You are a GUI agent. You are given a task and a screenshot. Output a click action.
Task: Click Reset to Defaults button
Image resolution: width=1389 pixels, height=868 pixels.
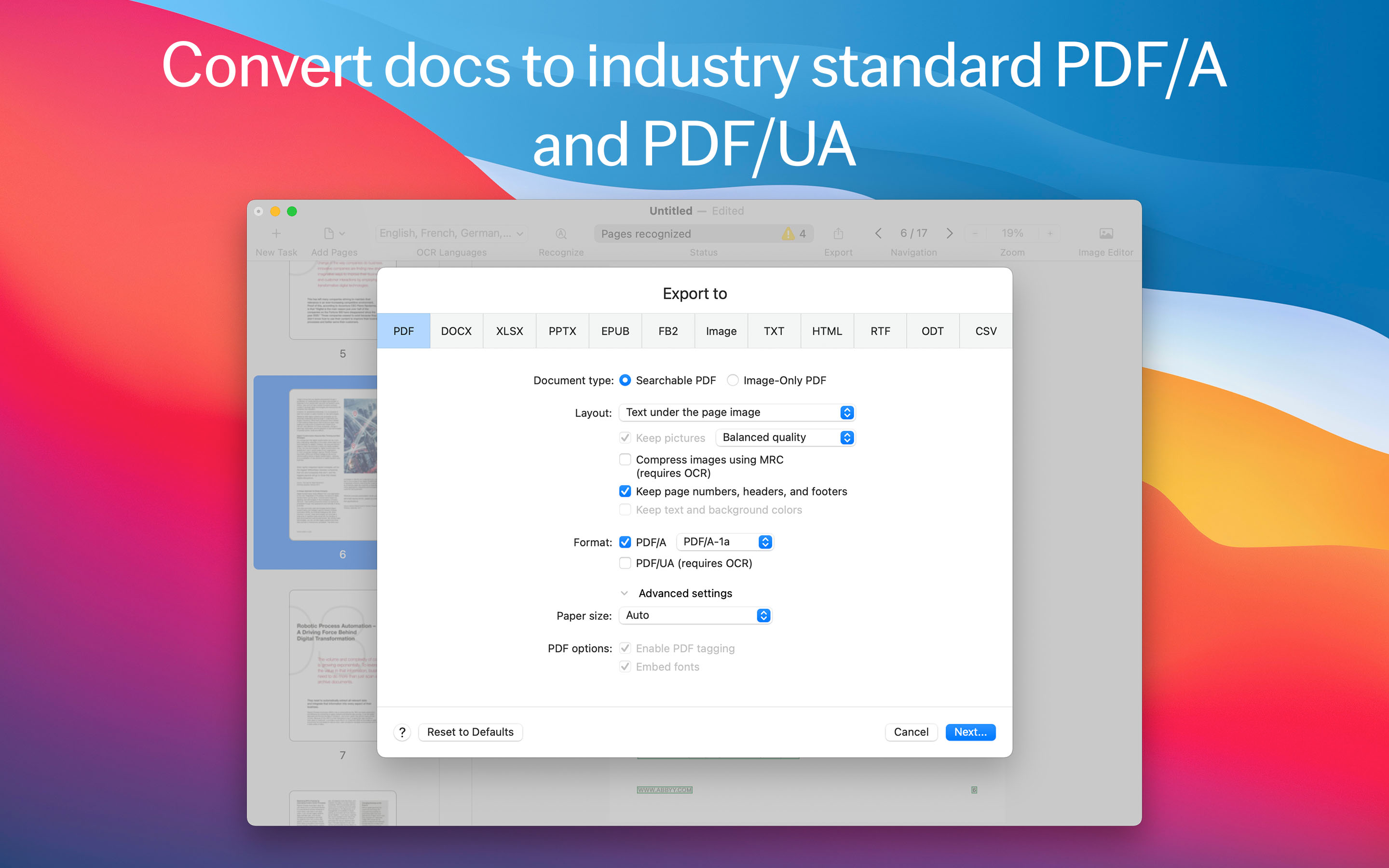[470, 732]
